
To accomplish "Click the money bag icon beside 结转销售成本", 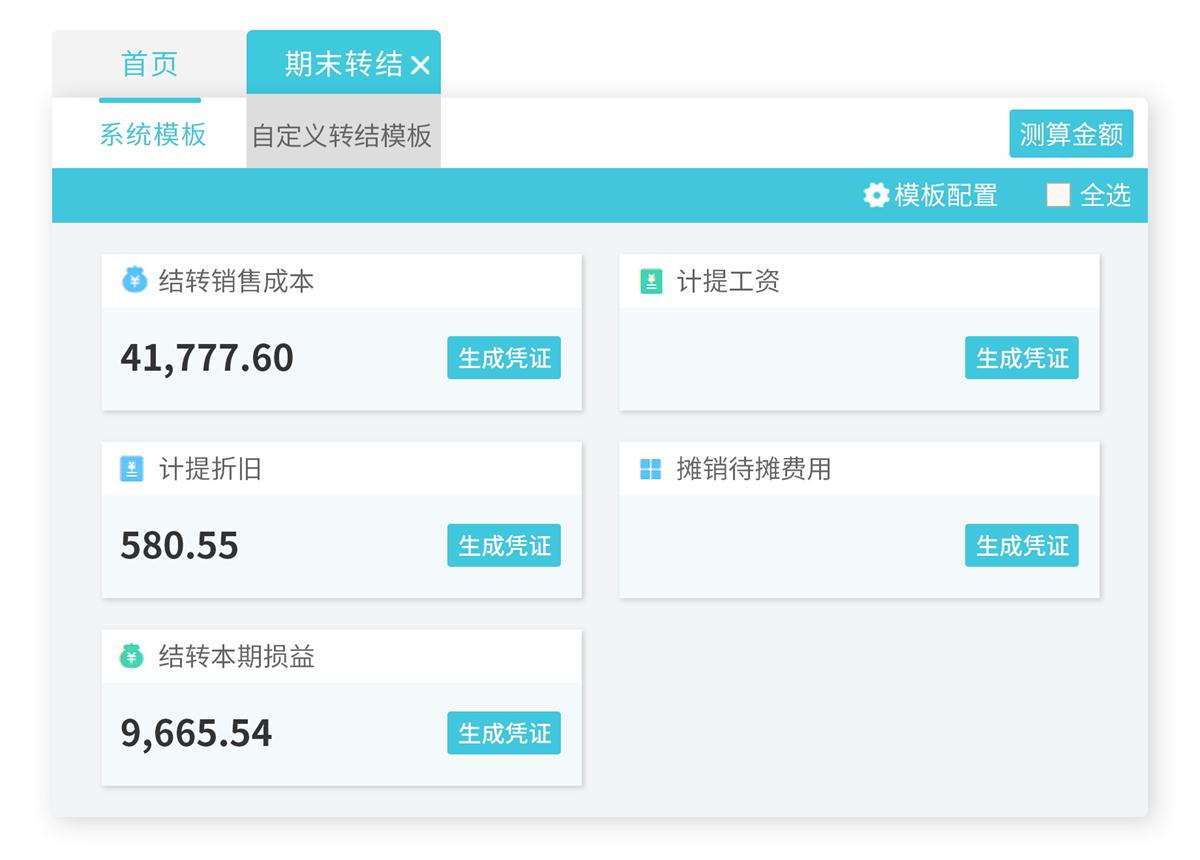I will [133, 281].
